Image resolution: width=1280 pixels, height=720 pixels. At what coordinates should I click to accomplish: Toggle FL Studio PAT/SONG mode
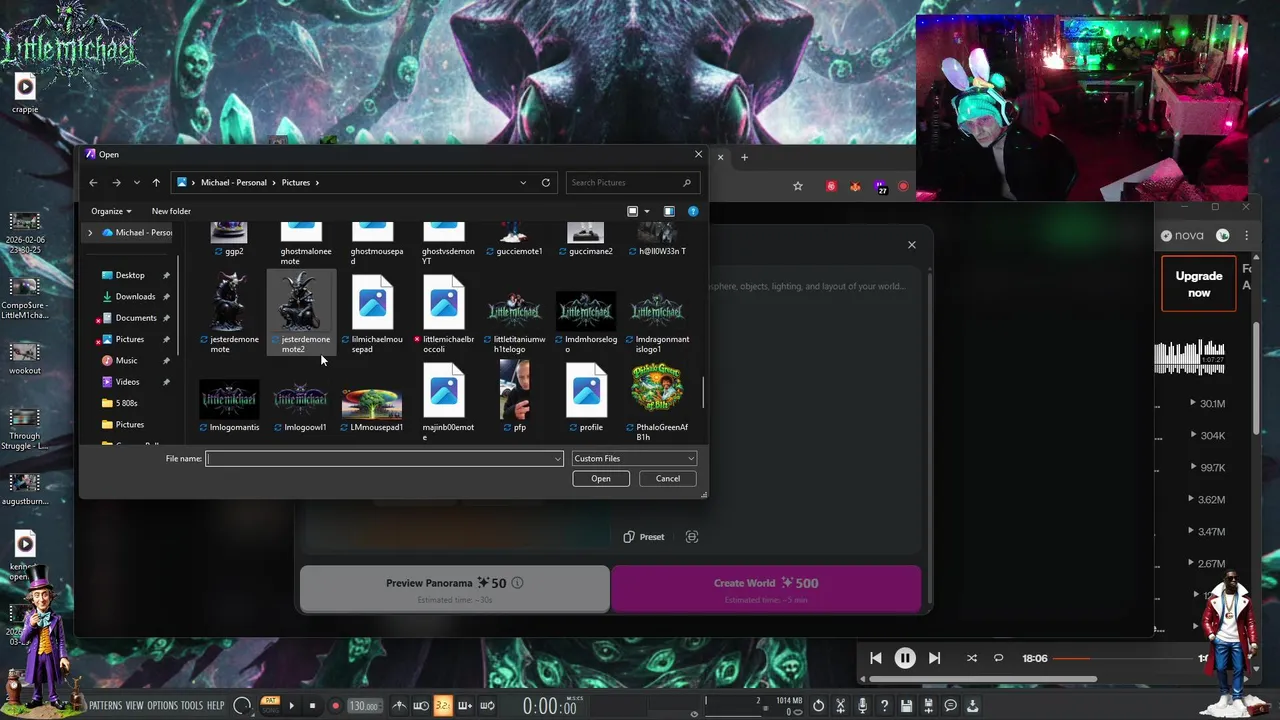pos(270,705)
